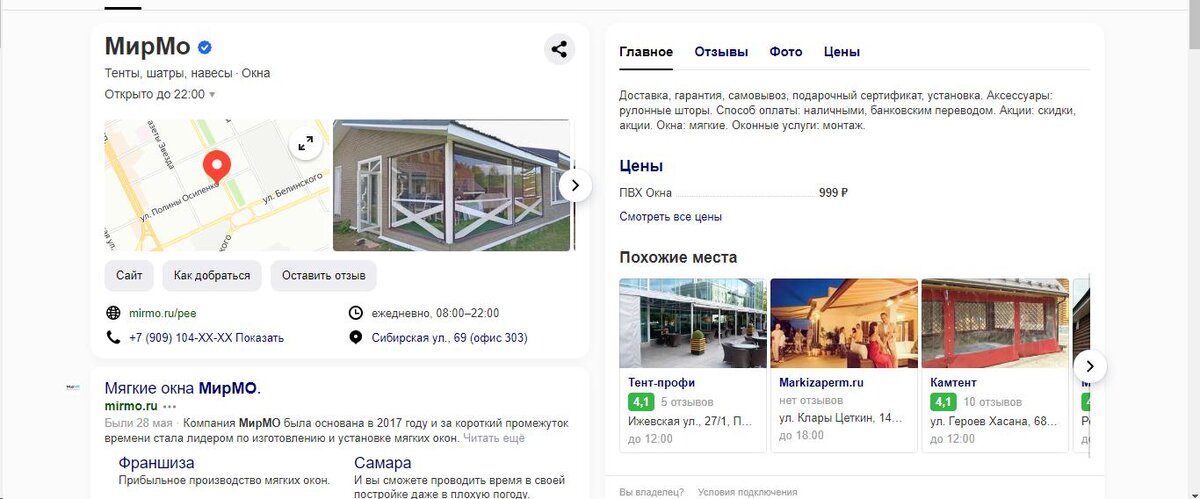Screen dimensions: 1200x499
Task: Reveal phone number via Показать
Action: [x=260, y=338]
